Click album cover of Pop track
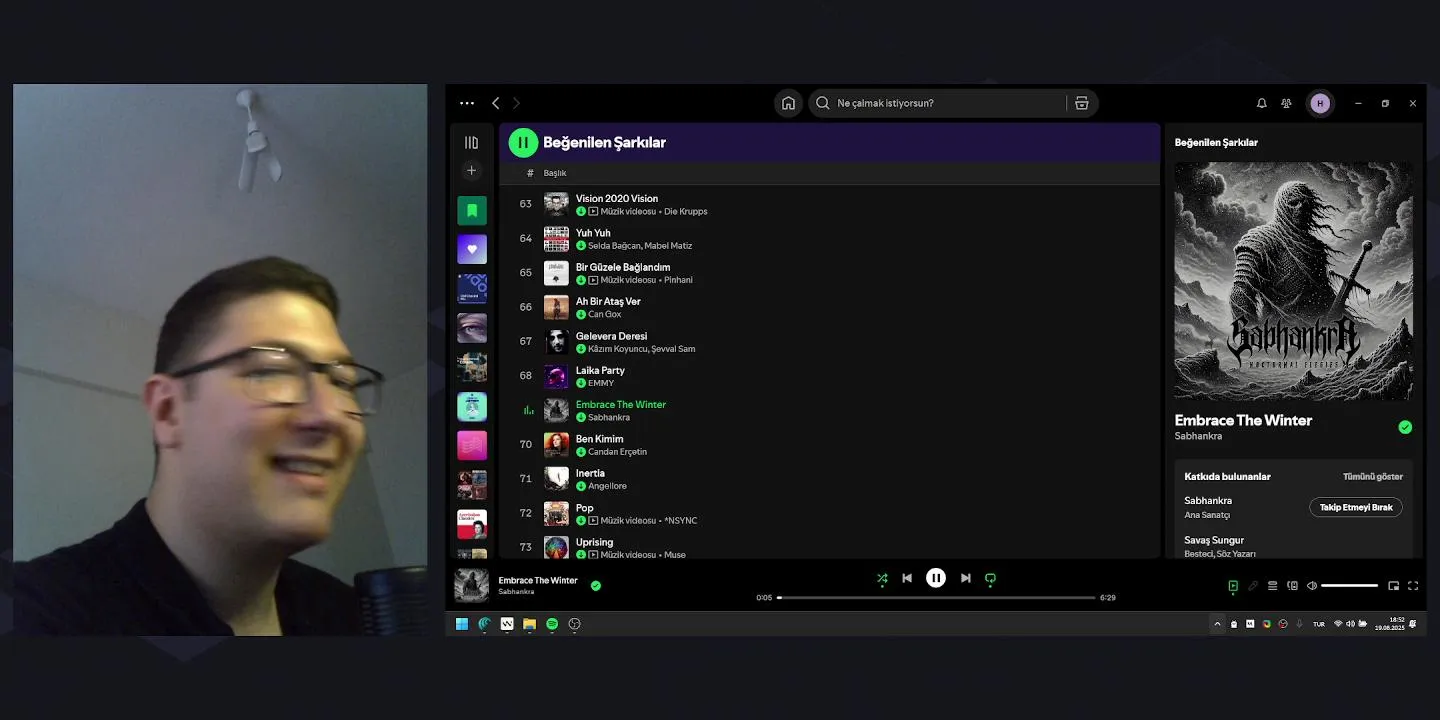 point(556,514)
